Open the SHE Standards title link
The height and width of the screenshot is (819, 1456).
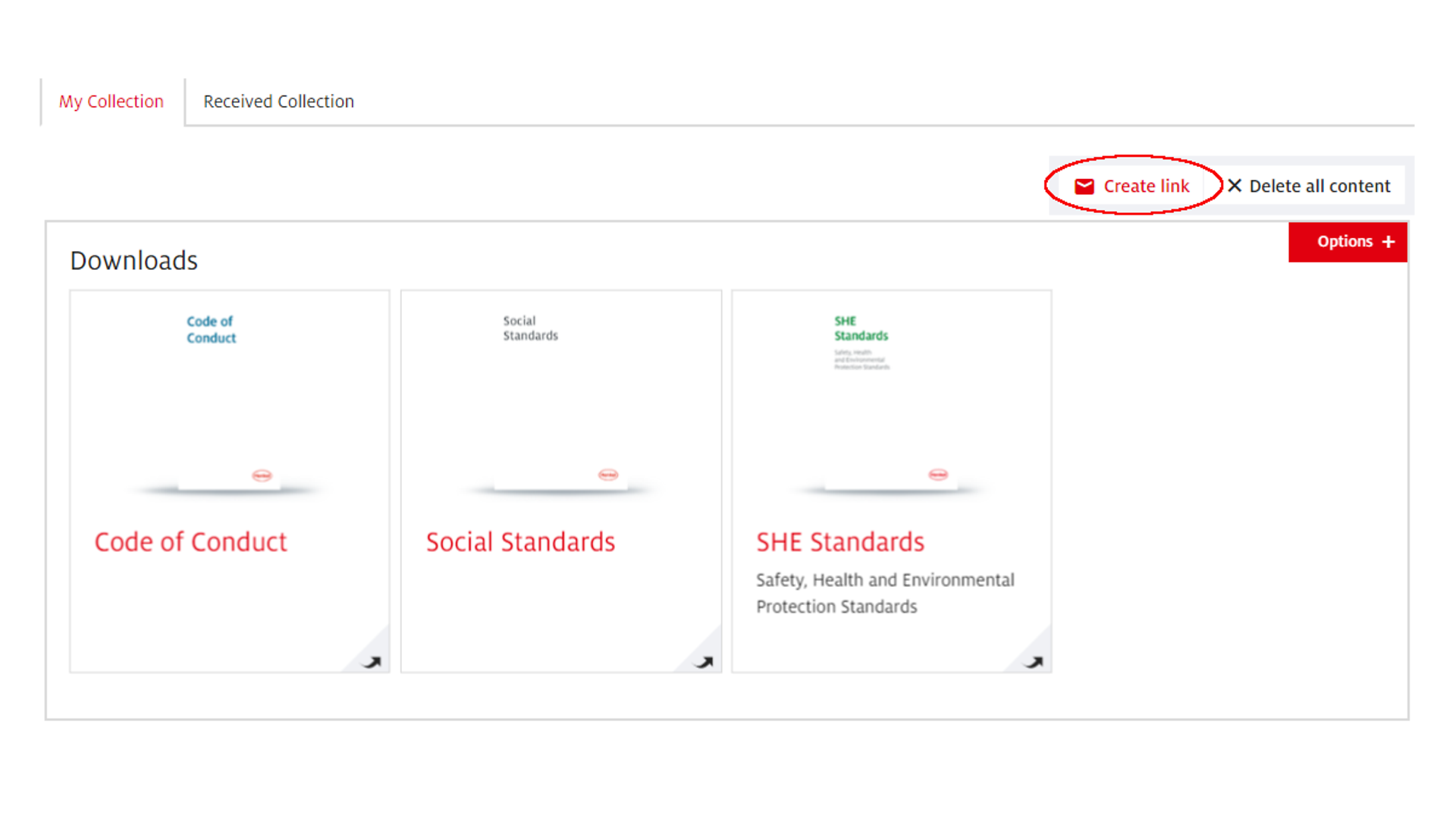(840, 542)
